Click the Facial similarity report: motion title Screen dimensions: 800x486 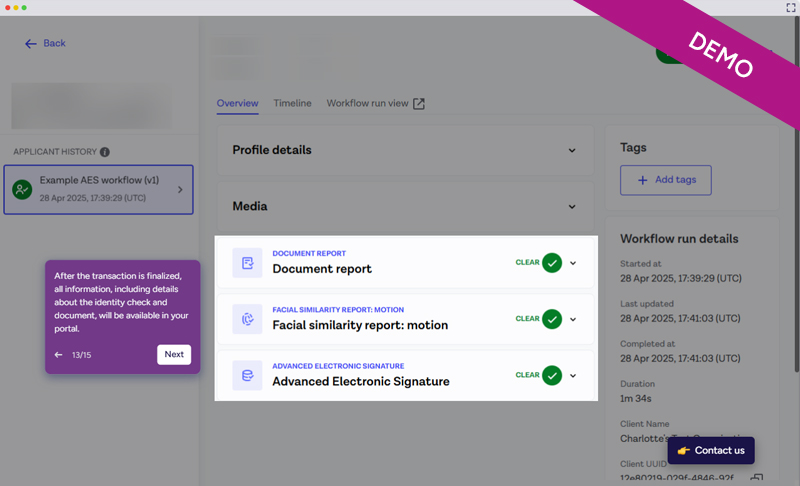click(360, 325)
